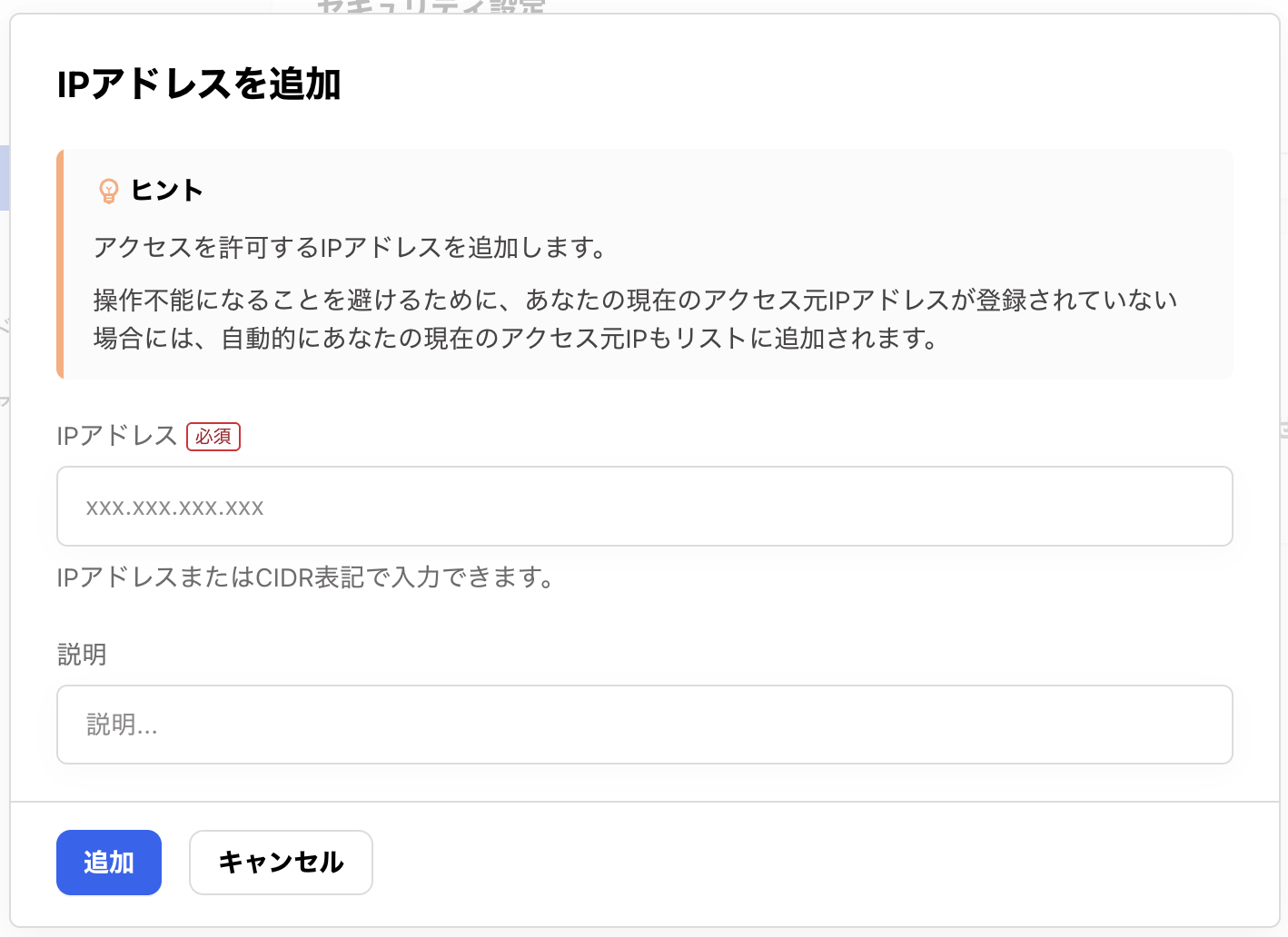1288x937 pixels.
Task: Click the hint line アクセスを許可するIPアドレスを追加します
Action: point(350,247)
